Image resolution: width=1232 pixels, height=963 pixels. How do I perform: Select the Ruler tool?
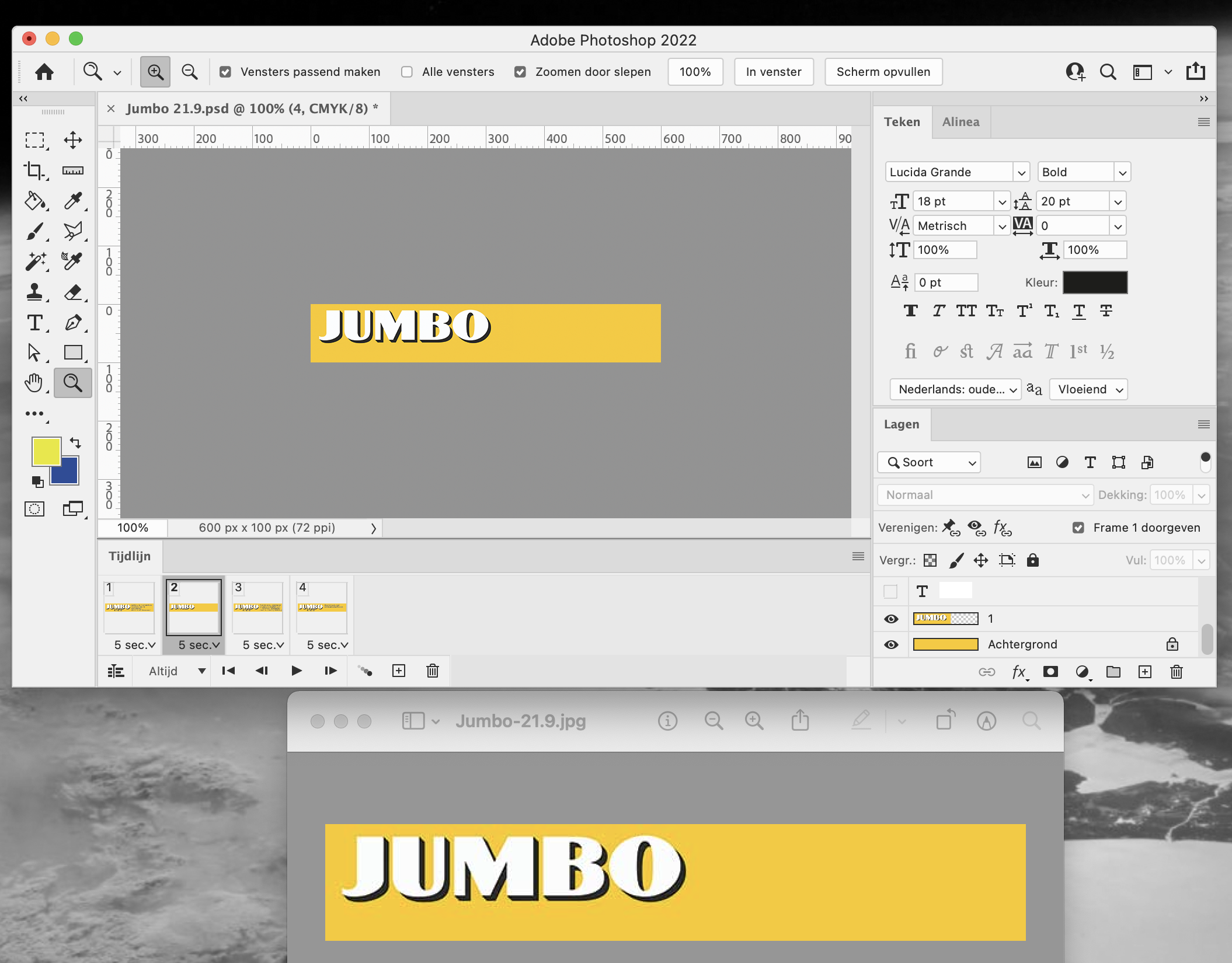click(73, 170)
